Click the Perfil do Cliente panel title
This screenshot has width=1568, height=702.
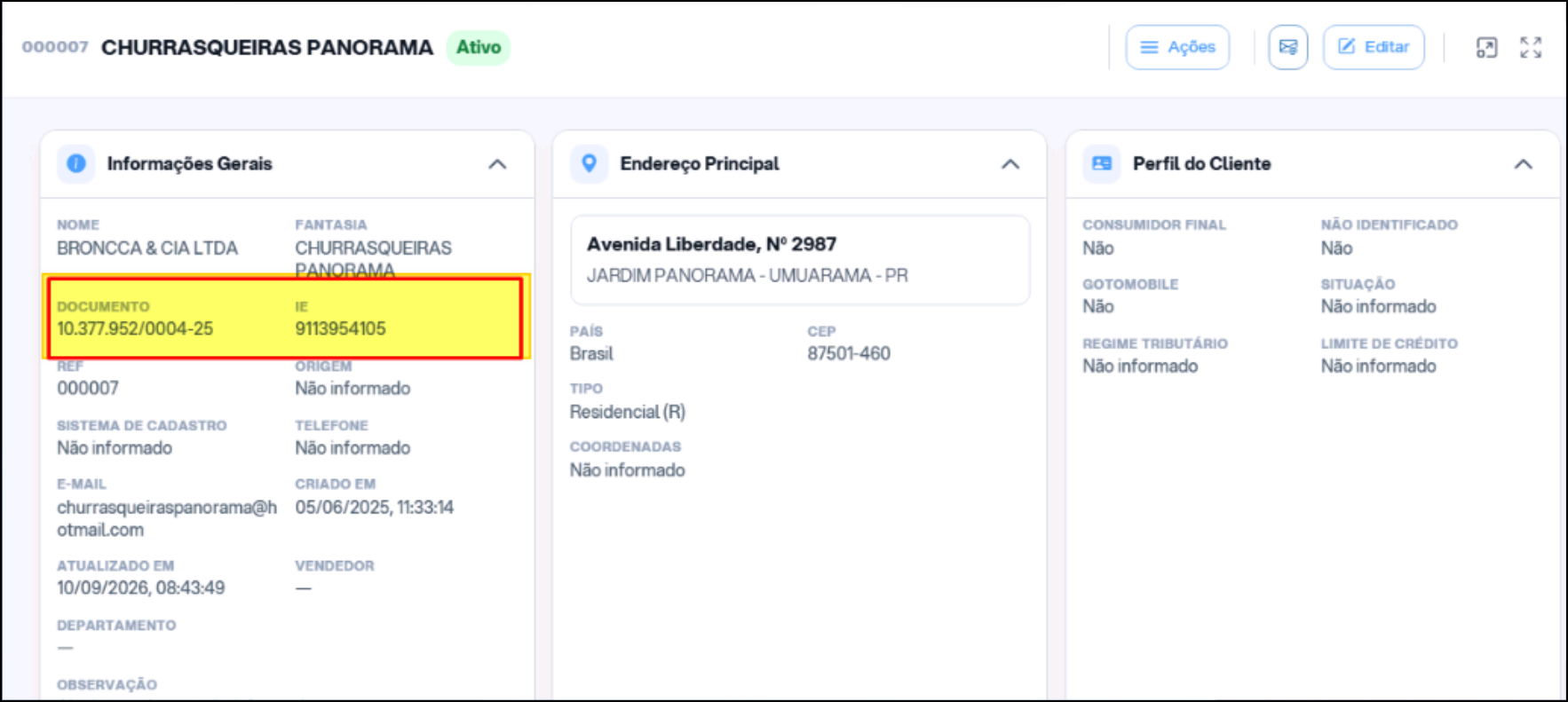1202,164
